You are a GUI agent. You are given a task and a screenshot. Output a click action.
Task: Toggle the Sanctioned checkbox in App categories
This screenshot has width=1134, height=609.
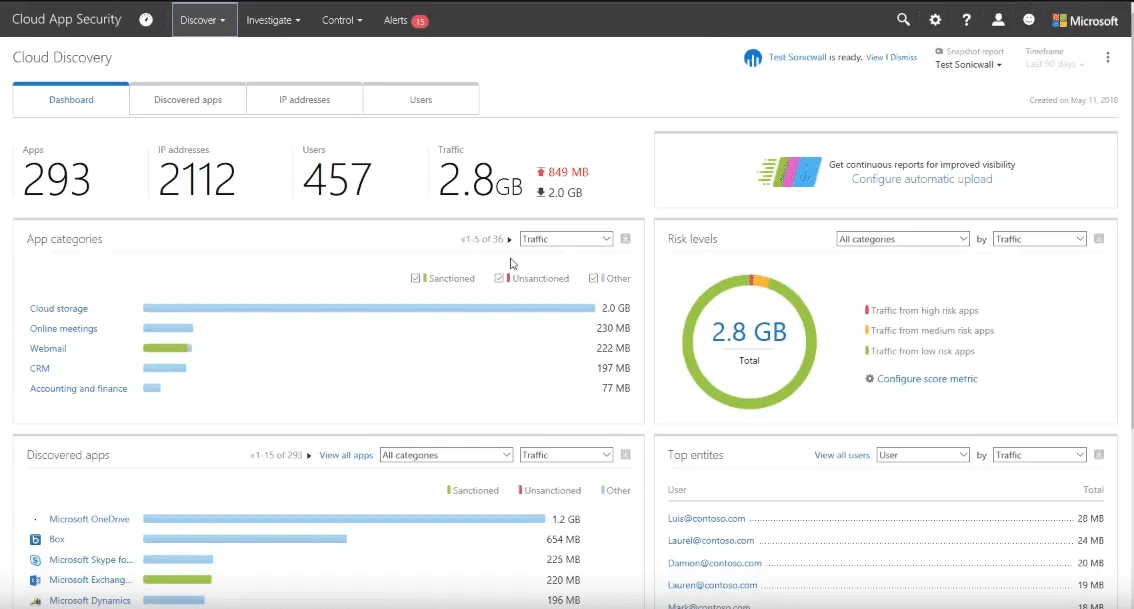pos(415,278)
